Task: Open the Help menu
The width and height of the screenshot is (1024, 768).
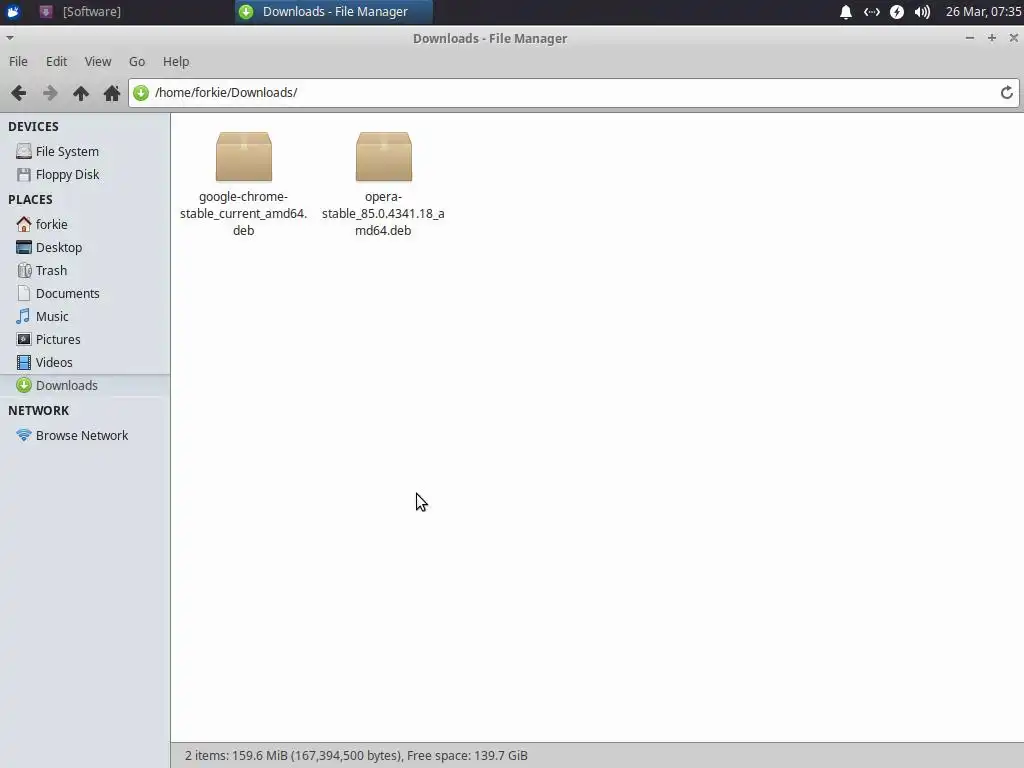Action: 176,61
